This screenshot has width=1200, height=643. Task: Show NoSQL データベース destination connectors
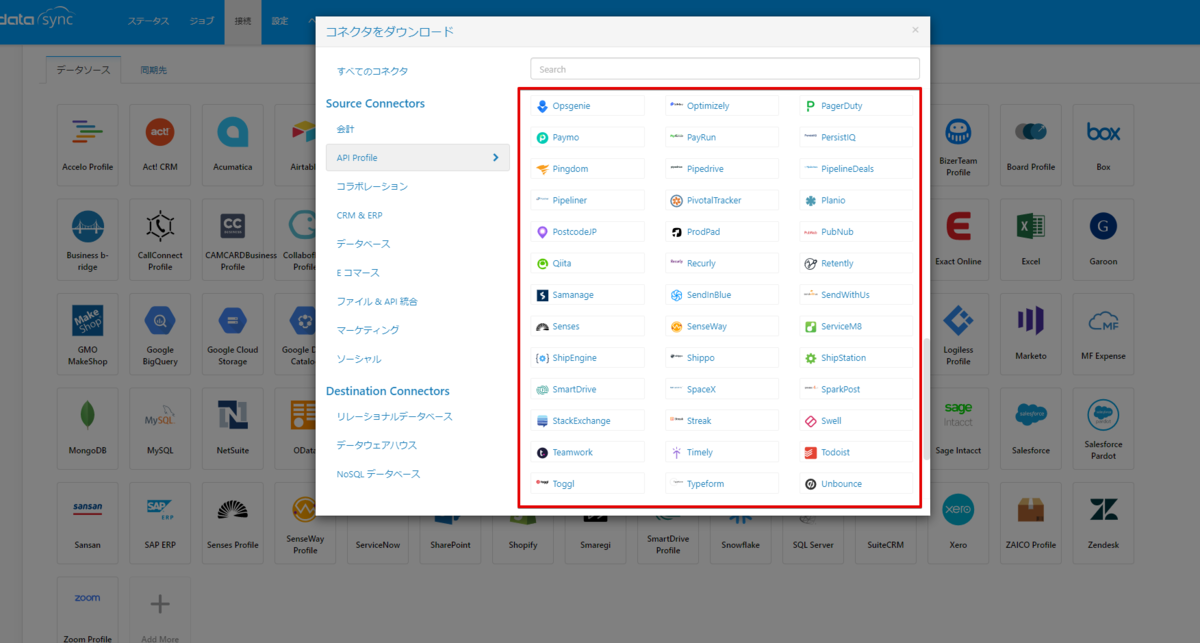(x=378, y=474)
